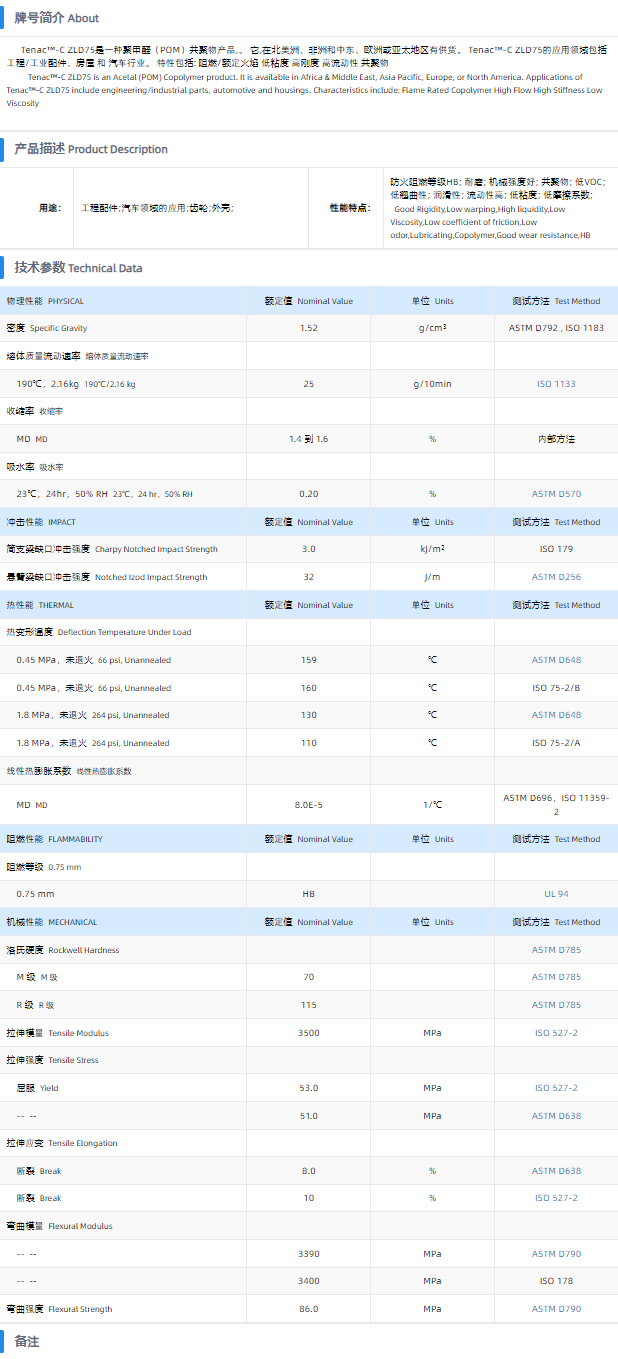This screenshot has width=618, height=1359.
Task: Click the 物理性能 PHYSICAL table header
Action: tap(45, 301)
